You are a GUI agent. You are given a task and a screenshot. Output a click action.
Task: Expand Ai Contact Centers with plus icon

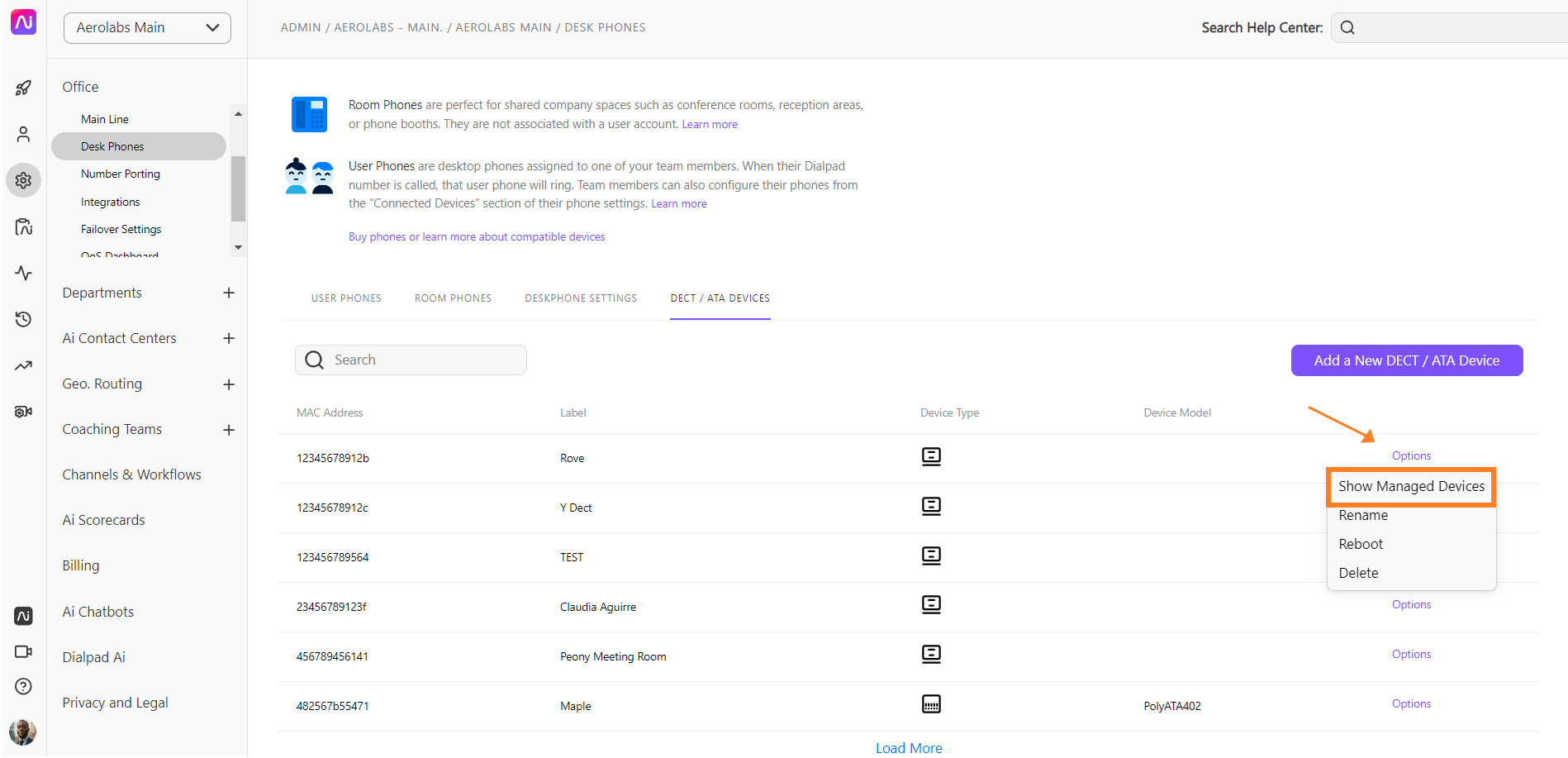229,338
